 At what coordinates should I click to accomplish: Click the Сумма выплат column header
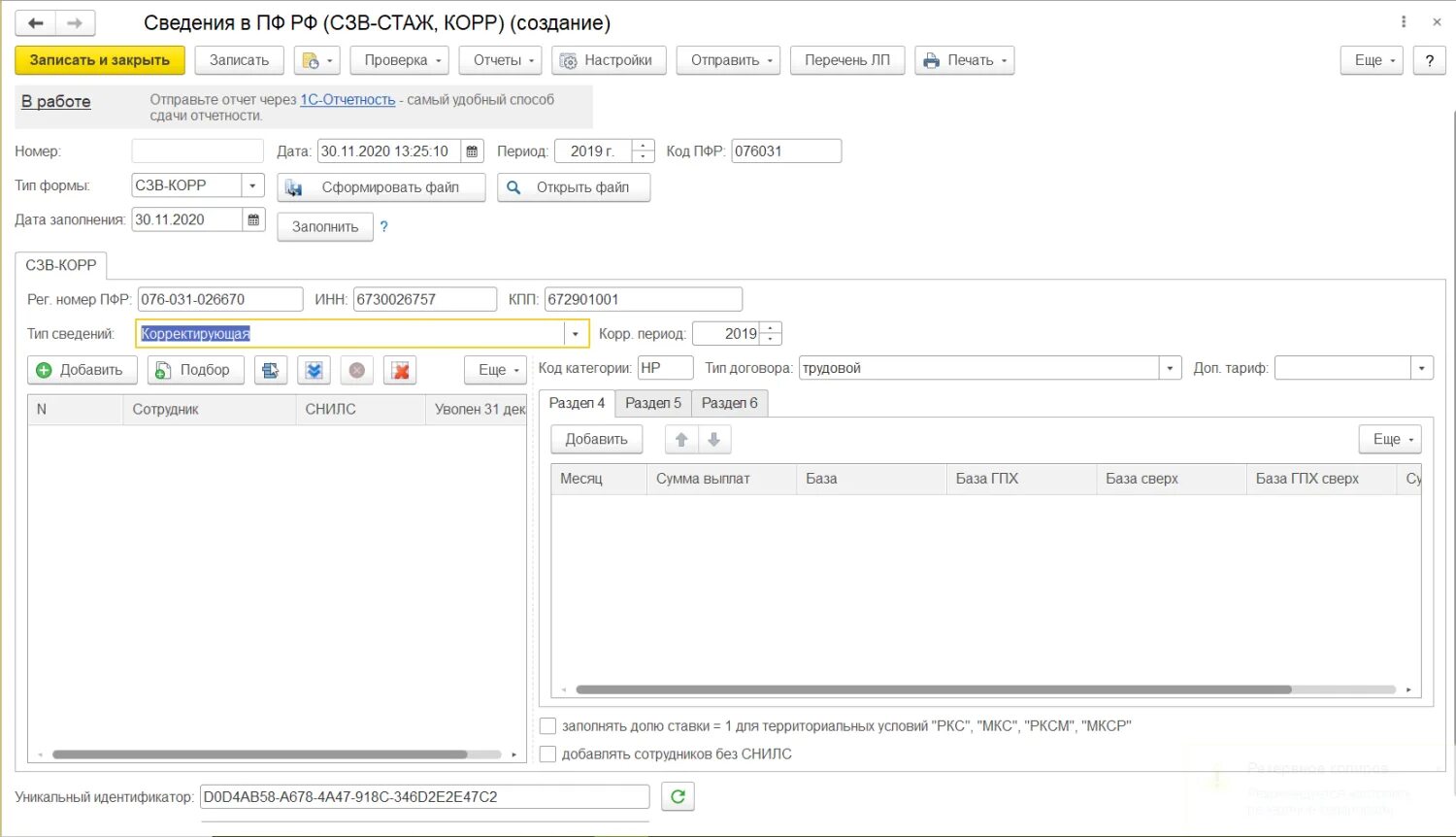point(721,479)
